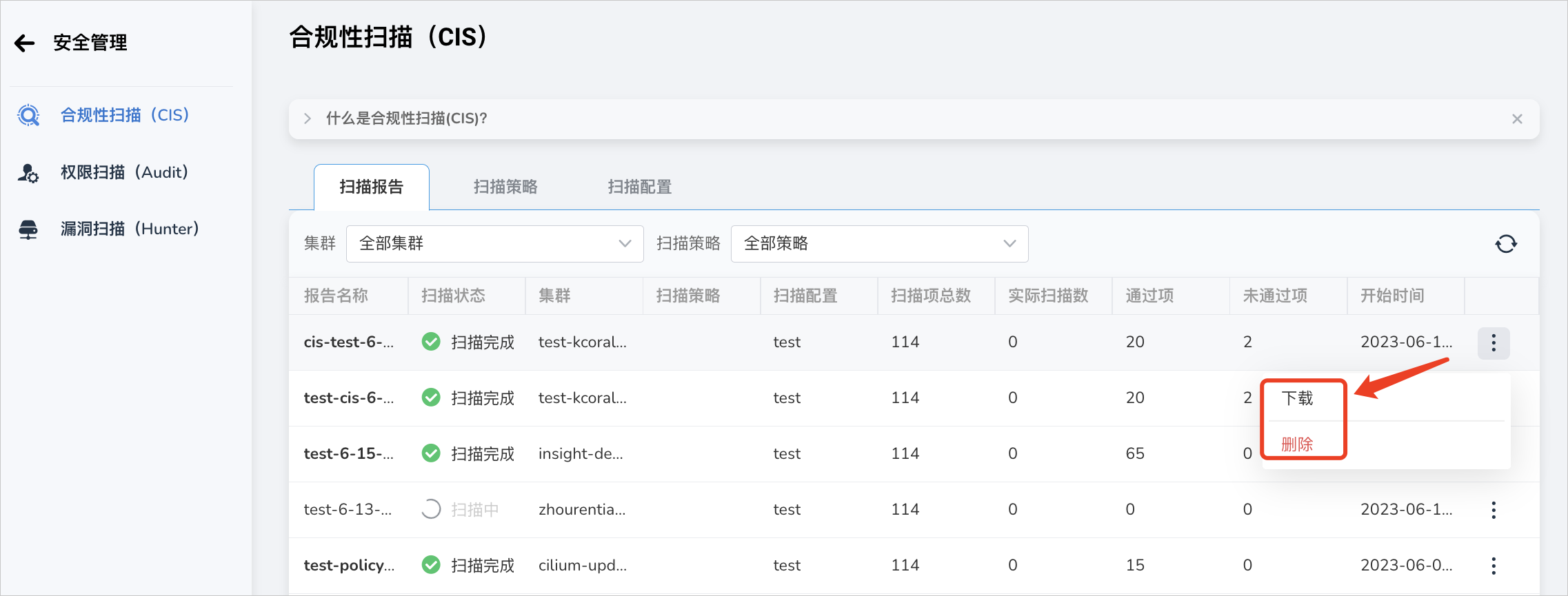Open 漏洞扫描 (Hunter) in sidebar
Screen dimensions: 1568x596
click(130, 229)
